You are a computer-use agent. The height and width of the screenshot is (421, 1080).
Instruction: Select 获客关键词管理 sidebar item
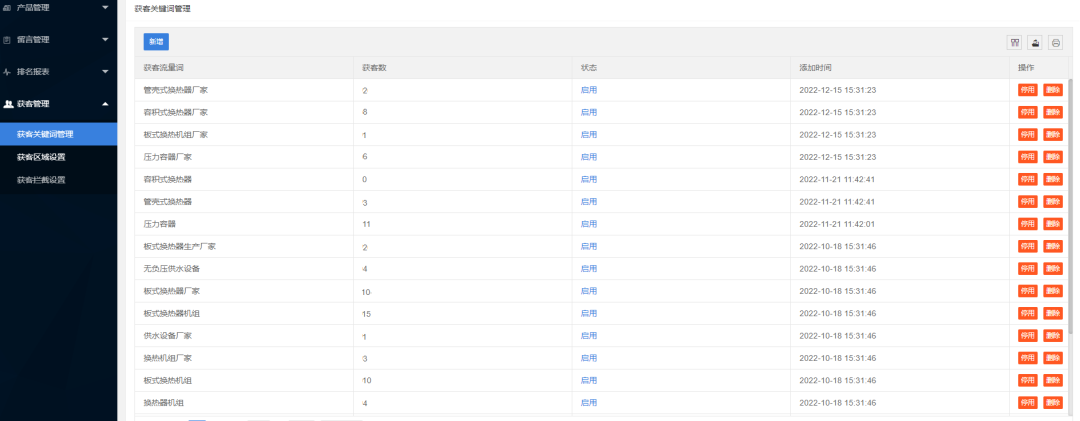(x=45, y=134)
